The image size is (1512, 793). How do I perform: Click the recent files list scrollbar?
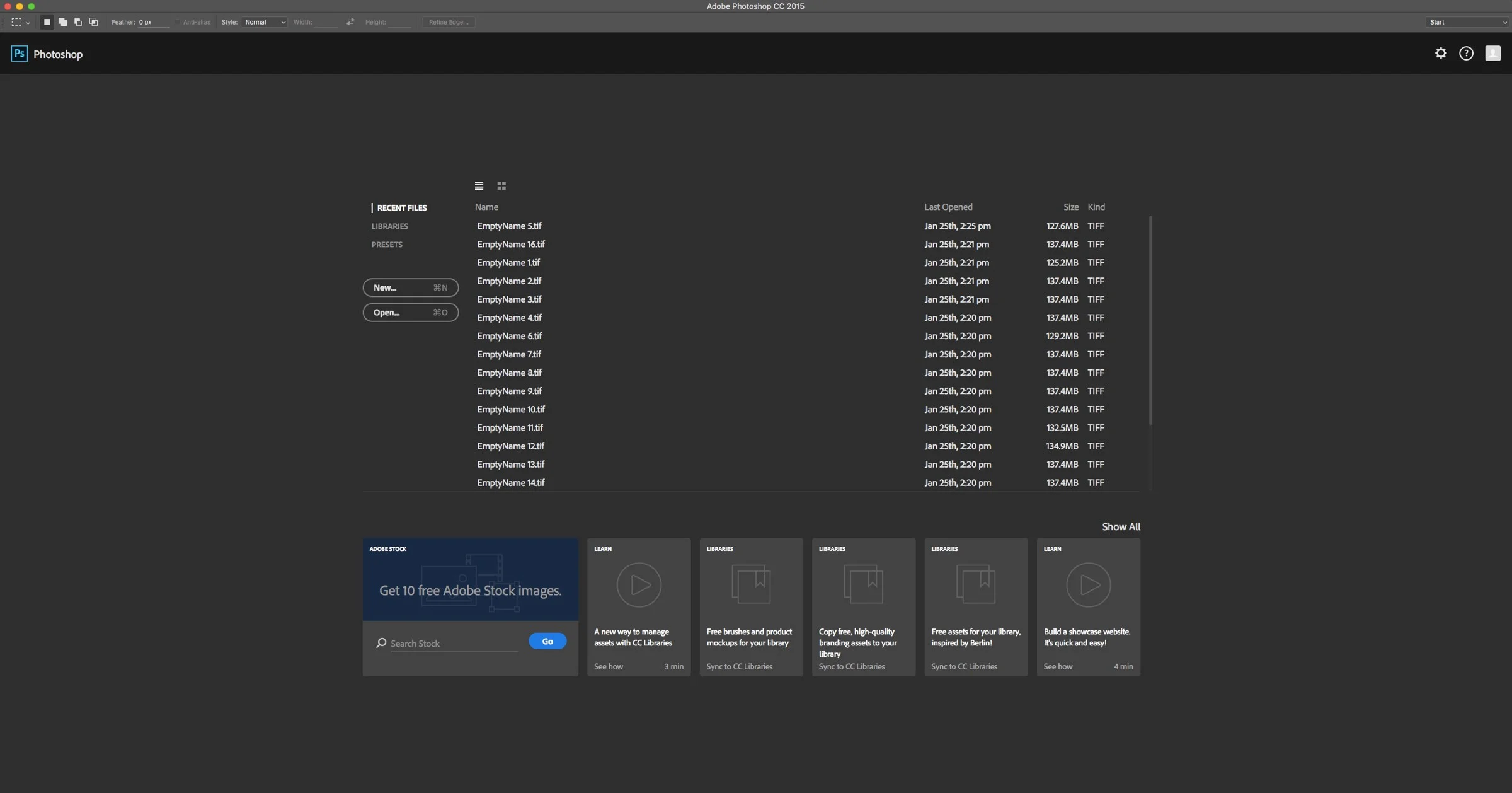pyautogui.click(x=1150, y=321)
